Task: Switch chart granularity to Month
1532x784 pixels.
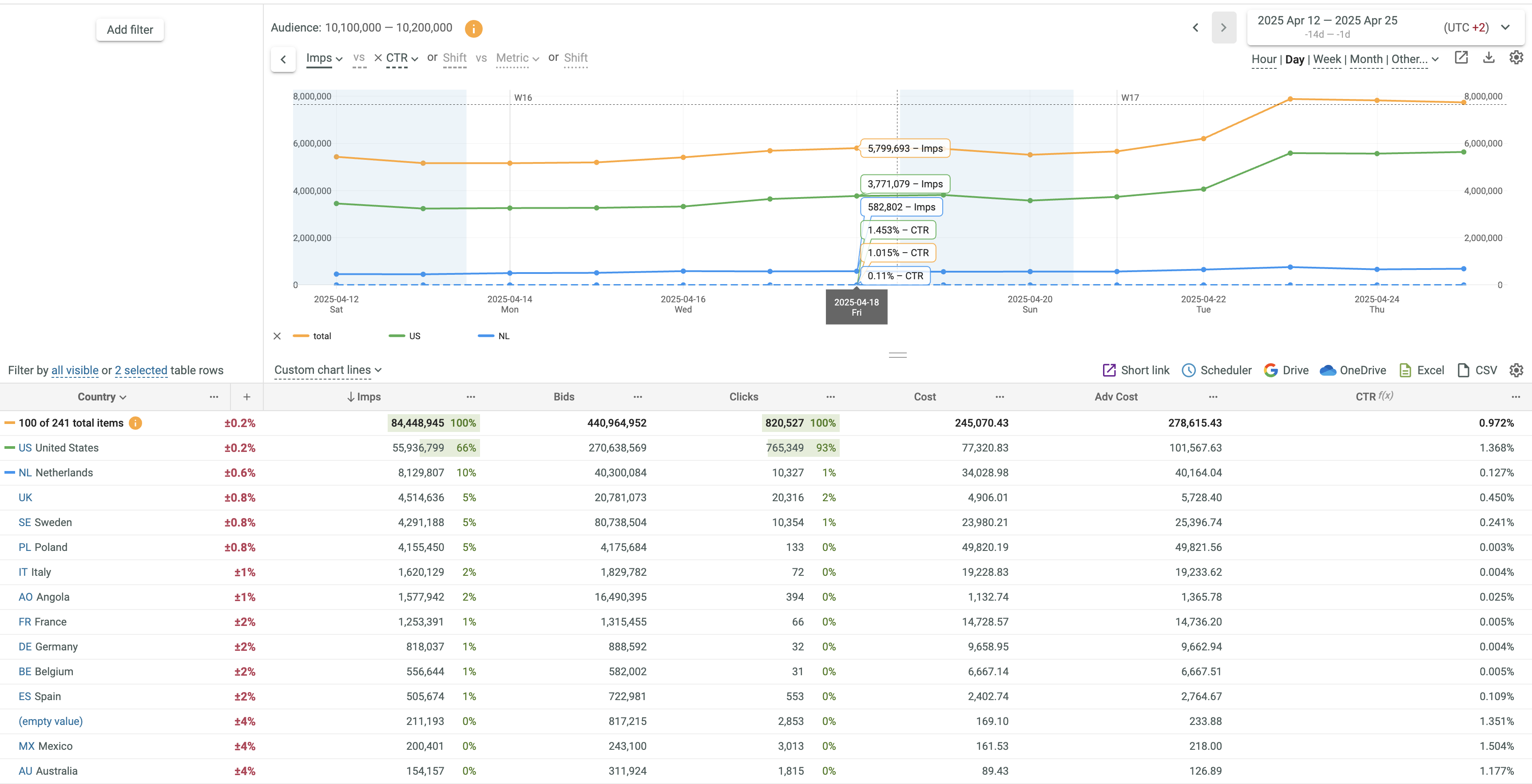Action: tap(1365, 59)
